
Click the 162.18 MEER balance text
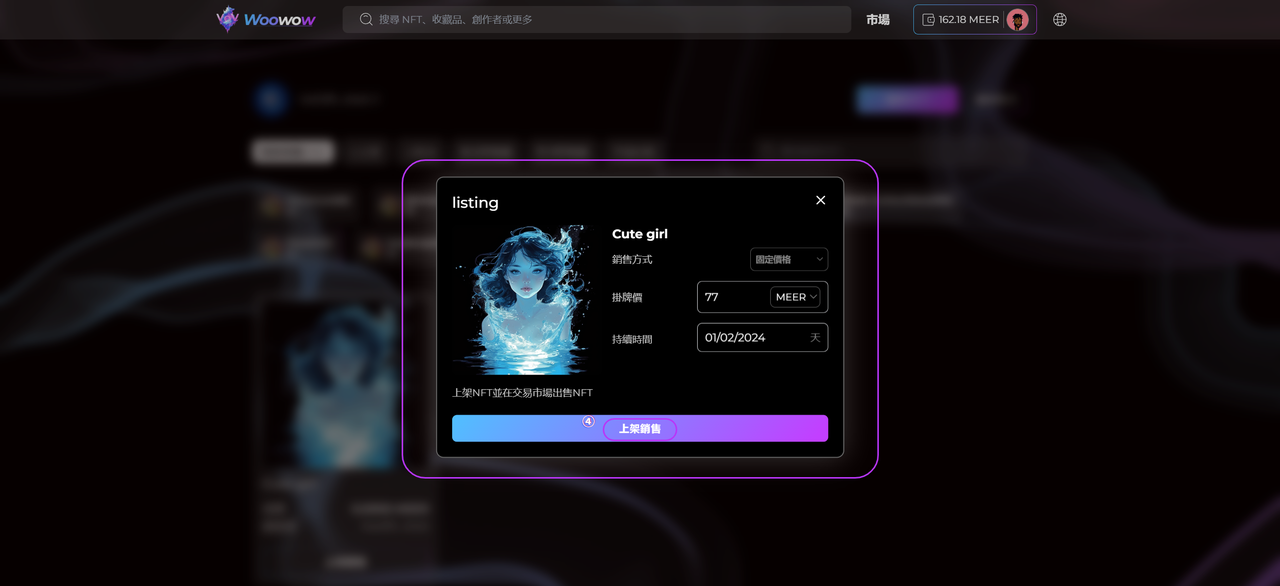(969, 20)
